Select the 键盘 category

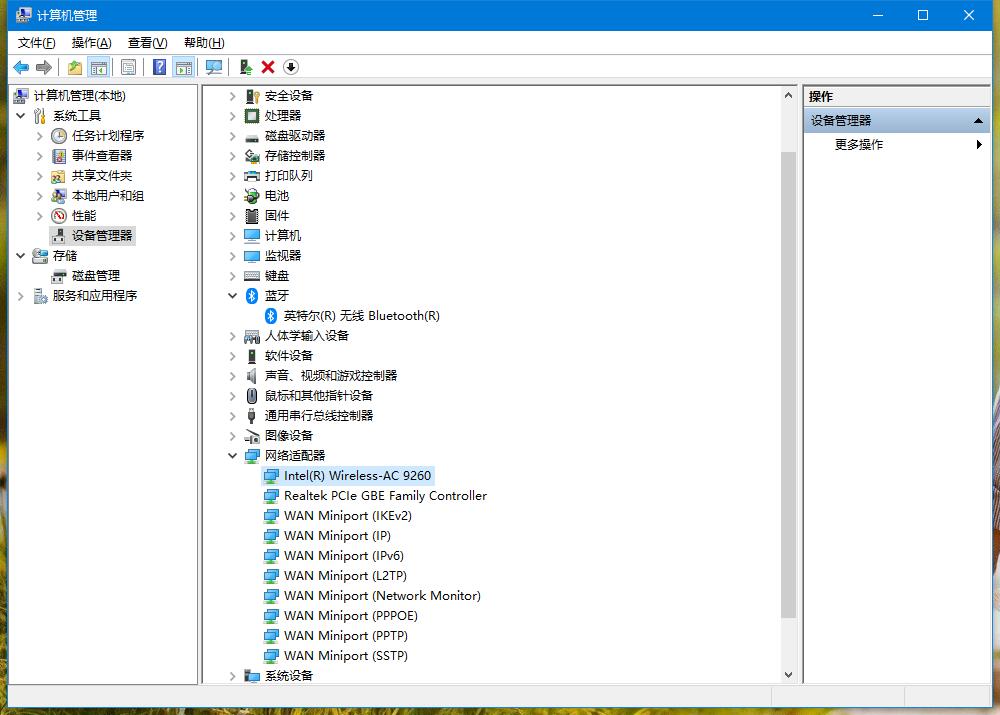click(x=277, y=276)
